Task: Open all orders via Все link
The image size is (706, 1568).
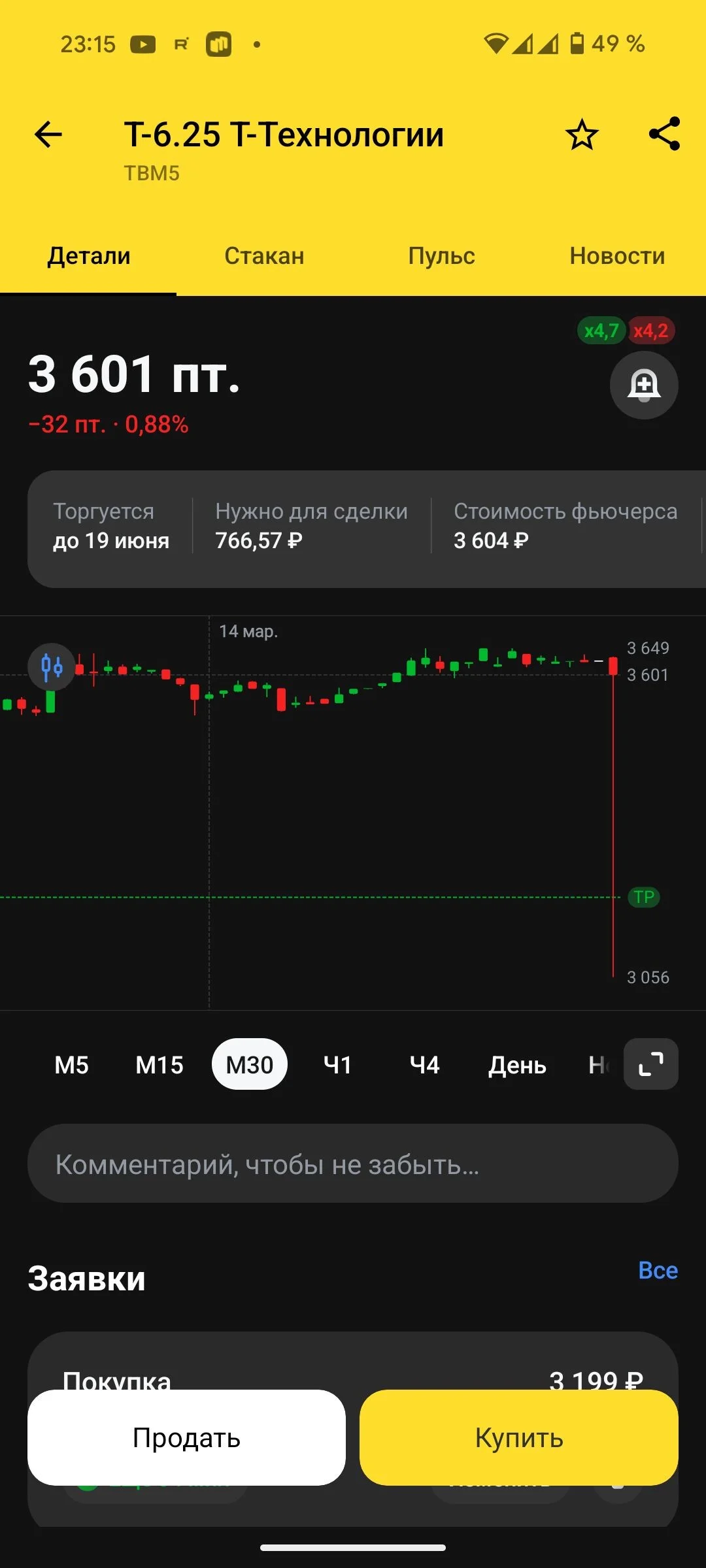Action: point(658,1271)
